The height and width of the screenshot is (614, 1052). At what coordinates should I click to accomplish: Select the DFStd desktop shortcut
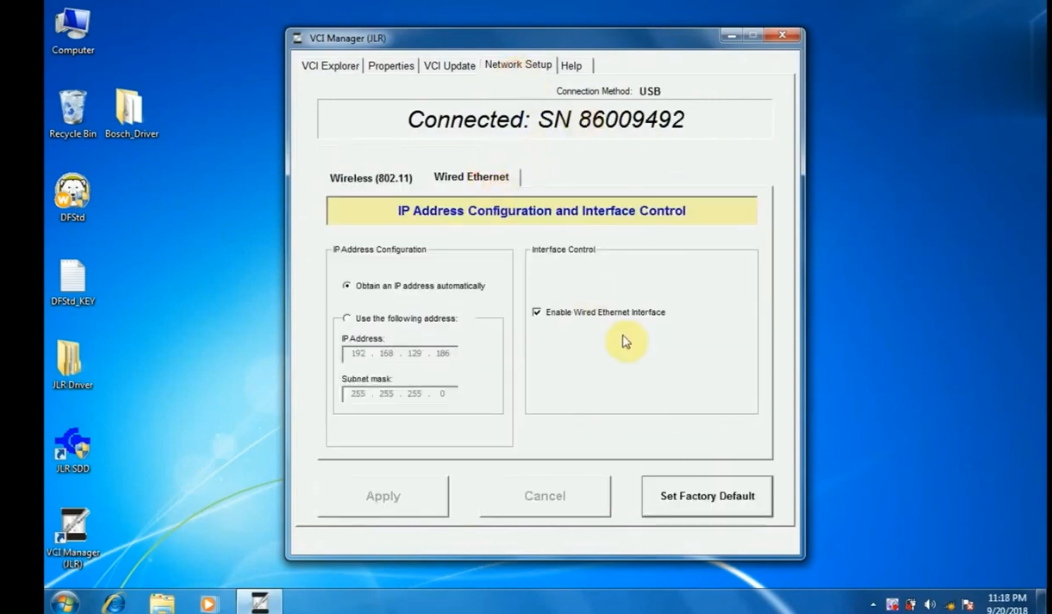72,198
